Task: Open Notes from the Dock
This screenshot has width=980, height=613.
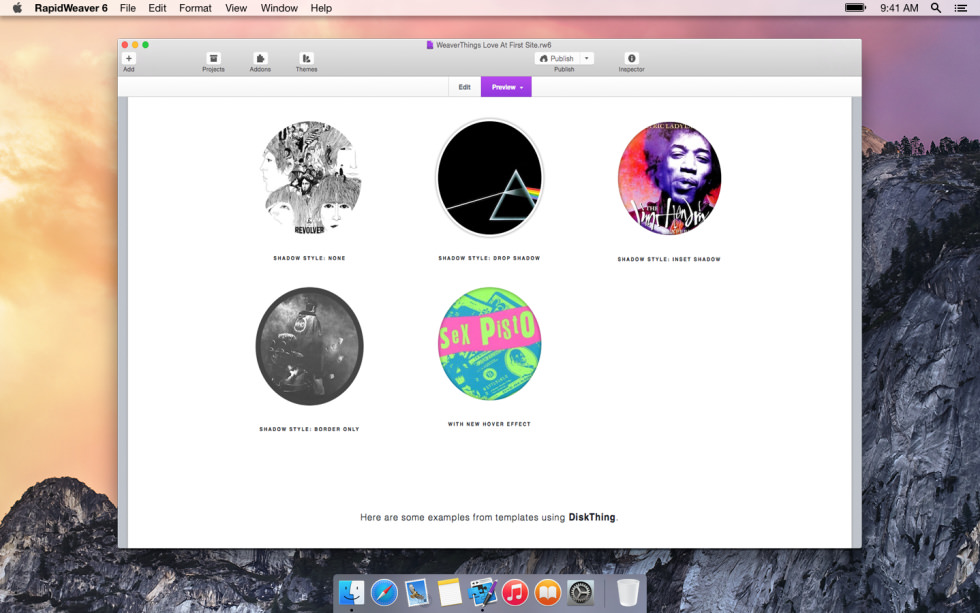Action: pos(449,592)
